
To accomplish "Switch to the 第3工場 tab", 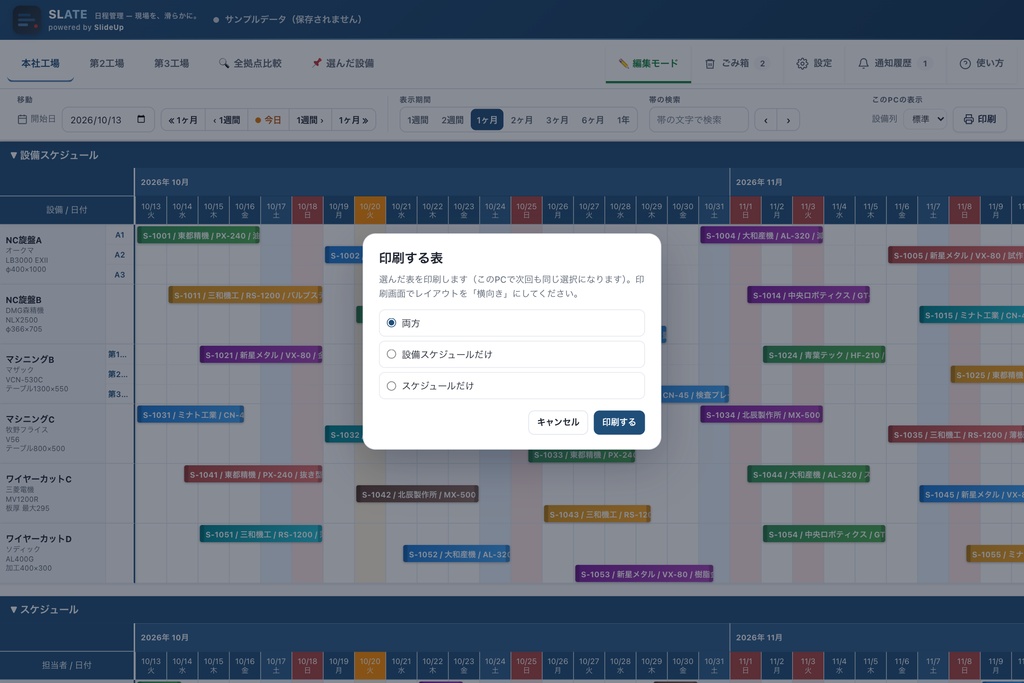I will (x=171, y=63).
